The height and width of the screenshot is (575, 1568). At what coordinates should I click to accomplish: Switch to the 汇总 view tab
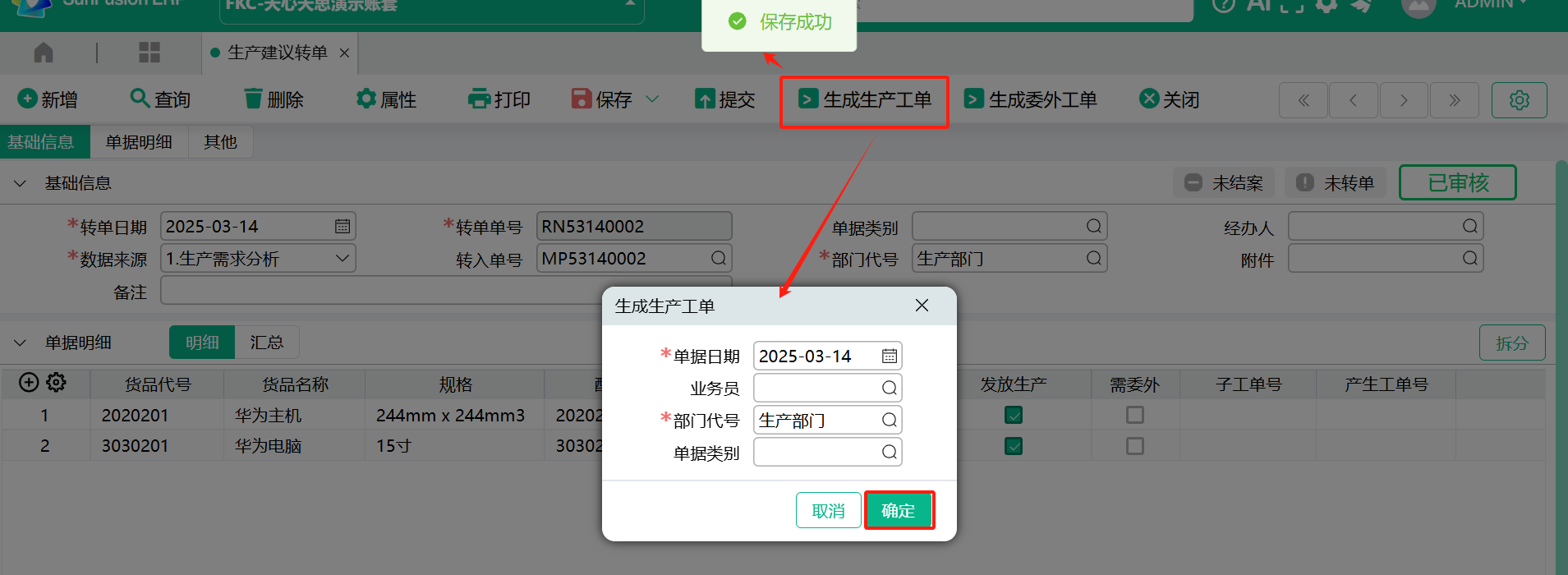pos(266,343)
